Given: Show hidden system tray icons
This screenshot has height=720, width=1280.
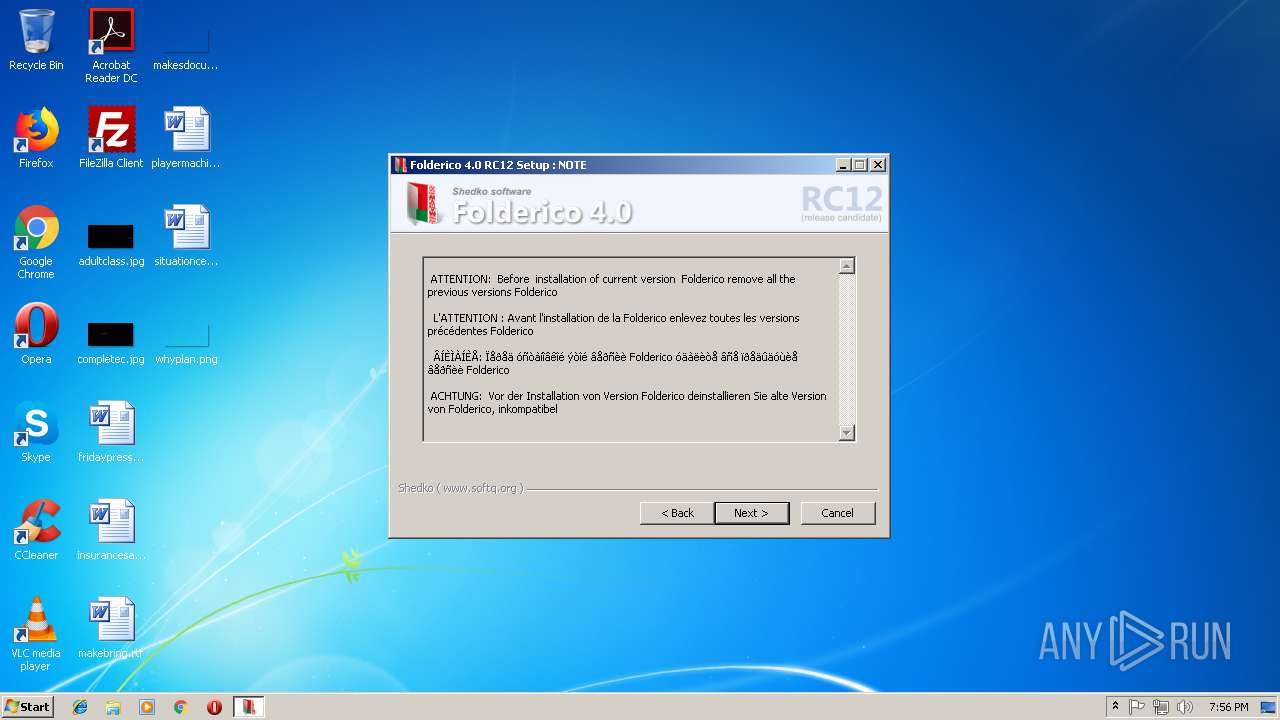Looking at the screenshot, I should 1115,706.
